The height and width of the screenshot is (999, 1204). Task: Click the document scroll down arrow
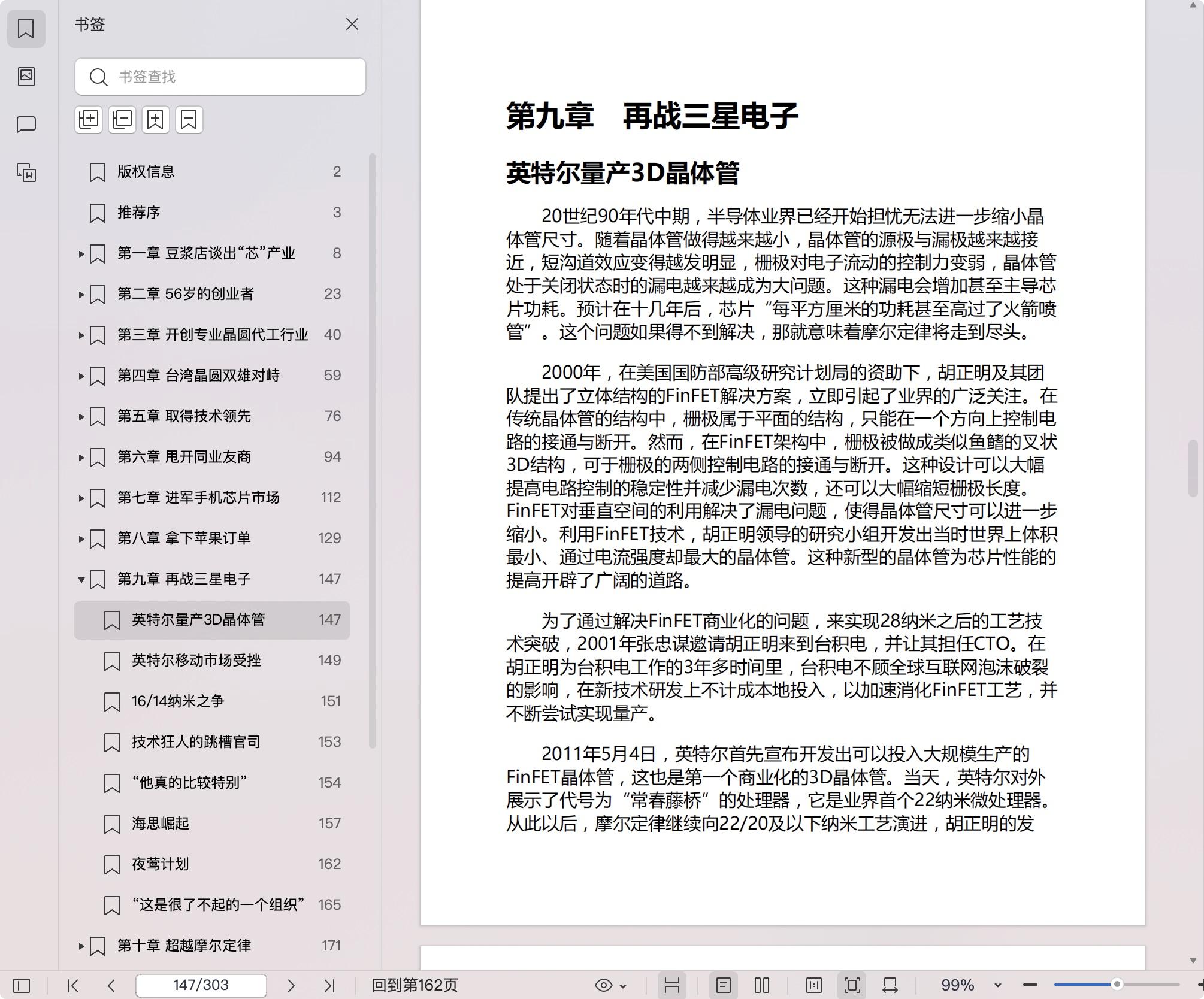(1193, 960)
